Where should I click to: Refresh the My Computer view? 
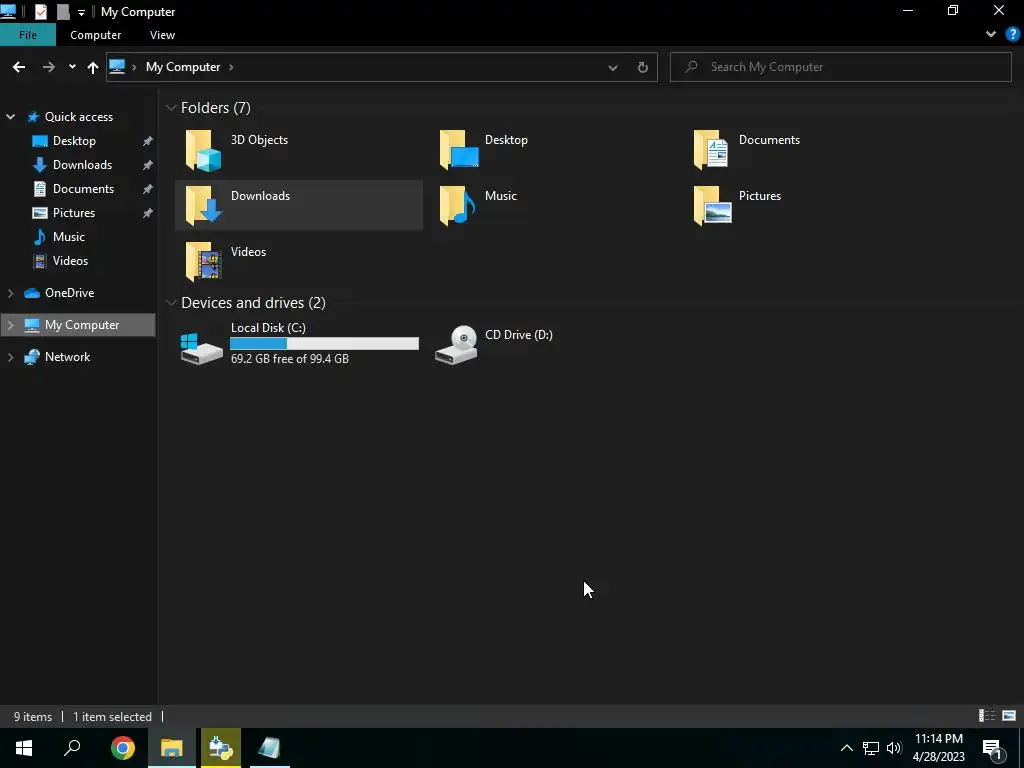coord(643,67)
